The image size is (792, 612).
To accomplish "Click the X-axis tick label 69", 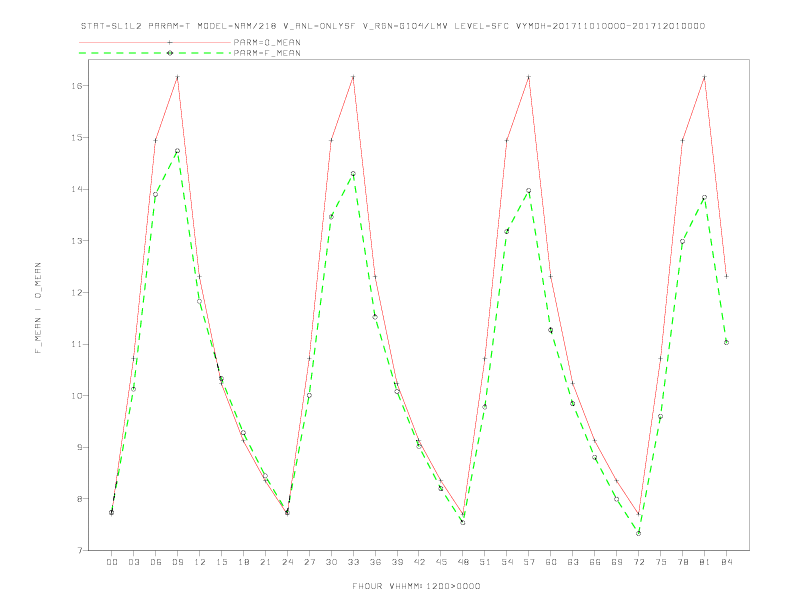I will (617, 562).
